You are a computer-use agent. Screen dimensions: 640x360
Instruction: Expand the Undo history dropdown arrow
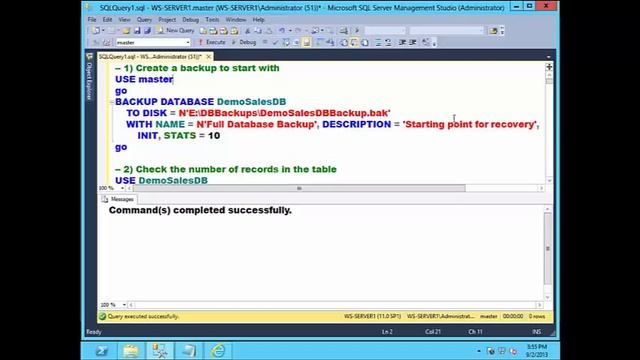(290, 31)
